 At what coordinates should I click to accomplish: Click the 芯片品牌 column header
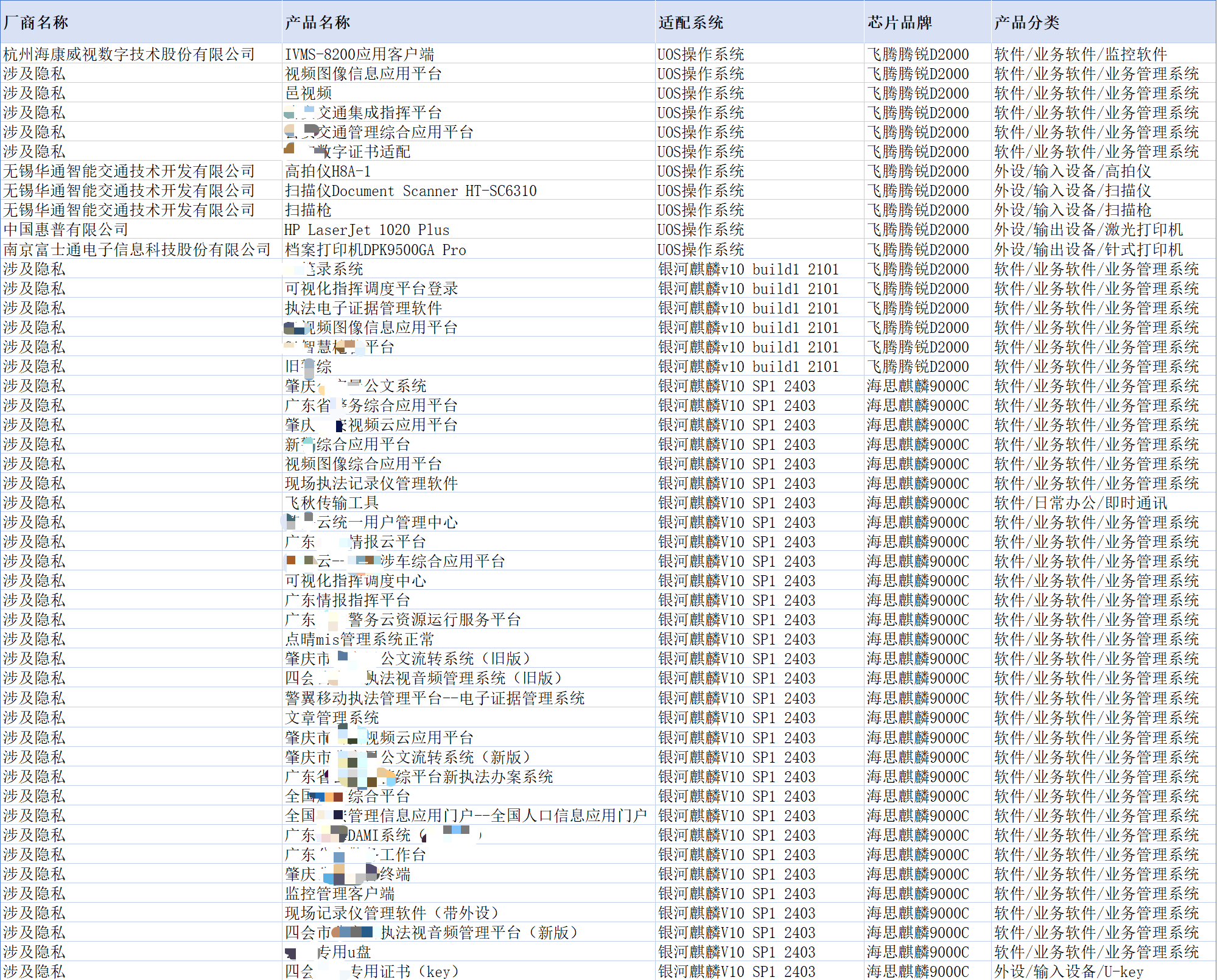900,23
